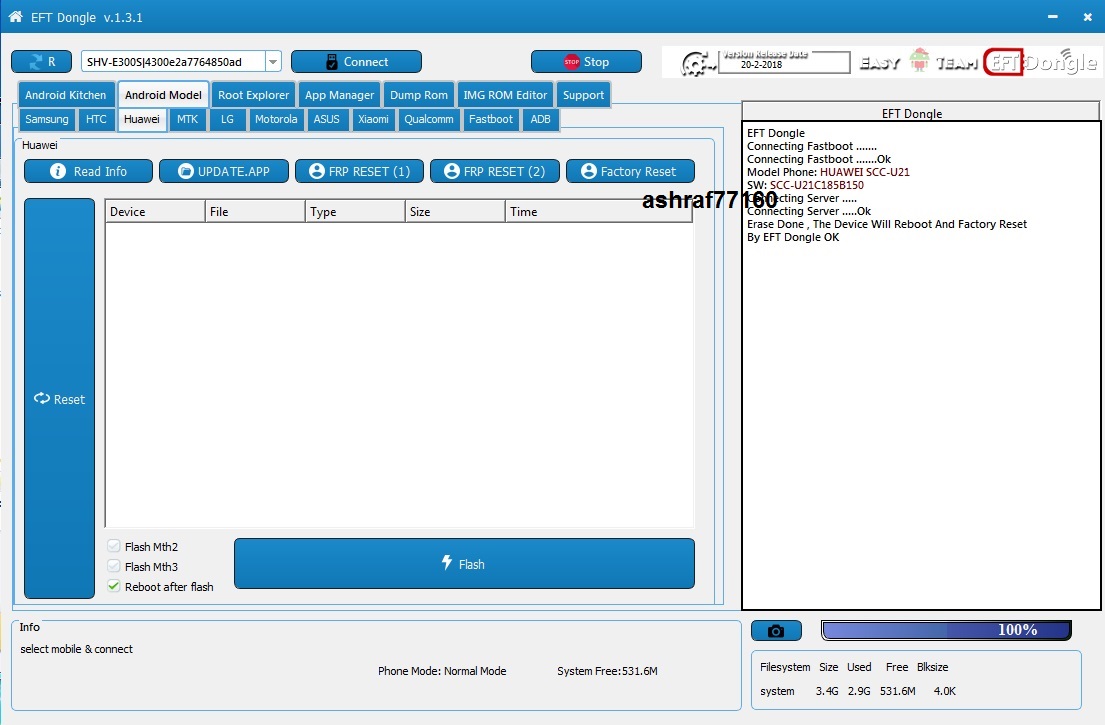Toggle the Reboot after flash checkbox

coord(113,585)
